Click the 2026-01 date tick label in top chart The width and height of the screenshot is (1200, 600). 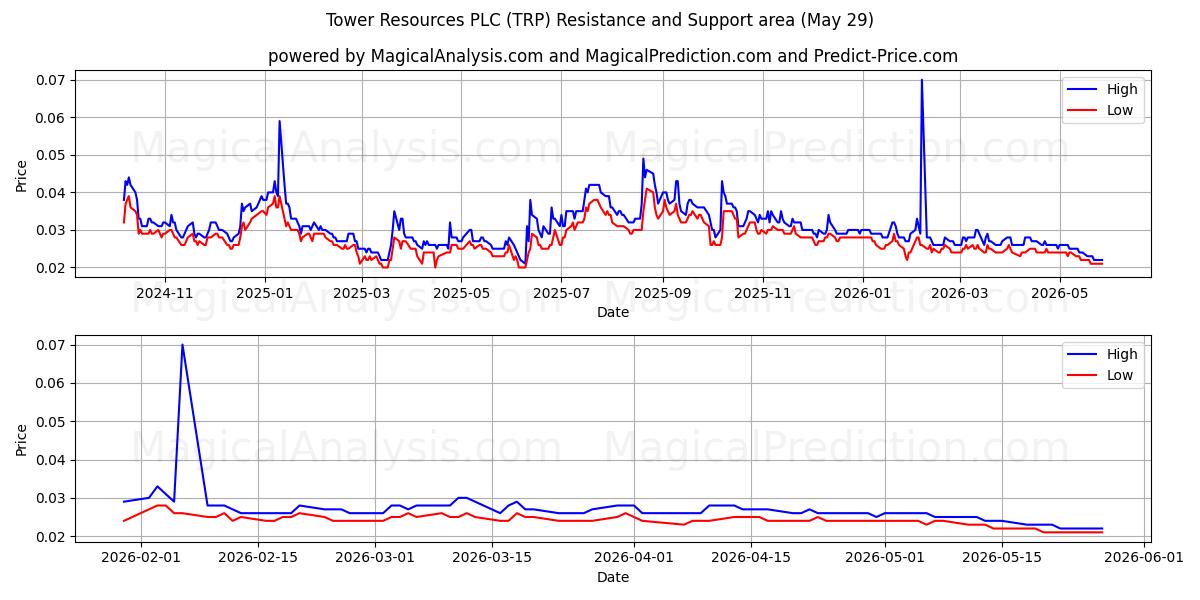863,293
